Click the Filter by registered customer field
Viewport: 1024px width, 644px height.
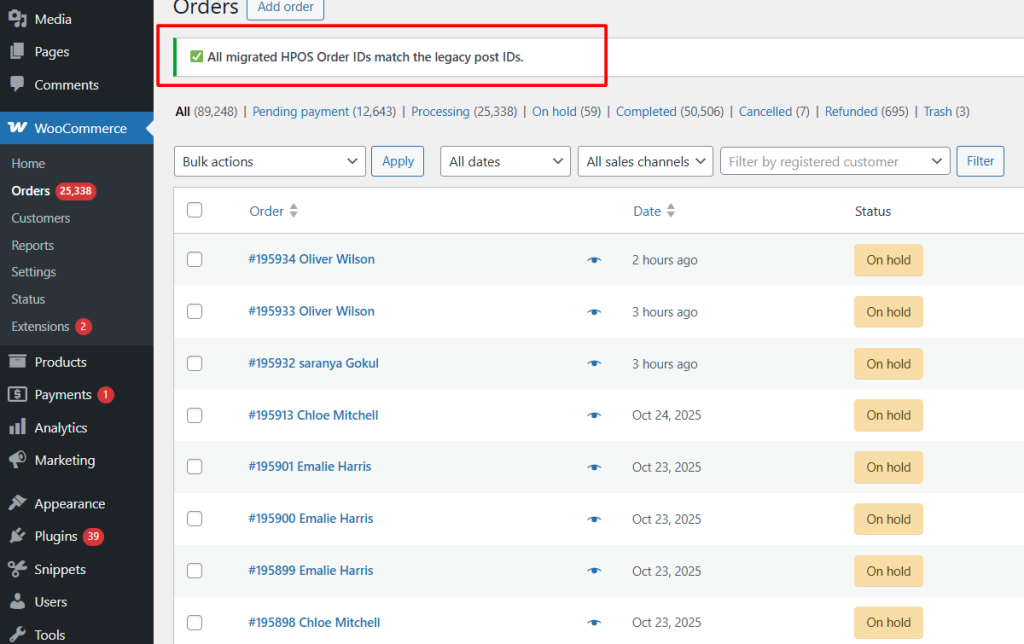coord(835,161)
